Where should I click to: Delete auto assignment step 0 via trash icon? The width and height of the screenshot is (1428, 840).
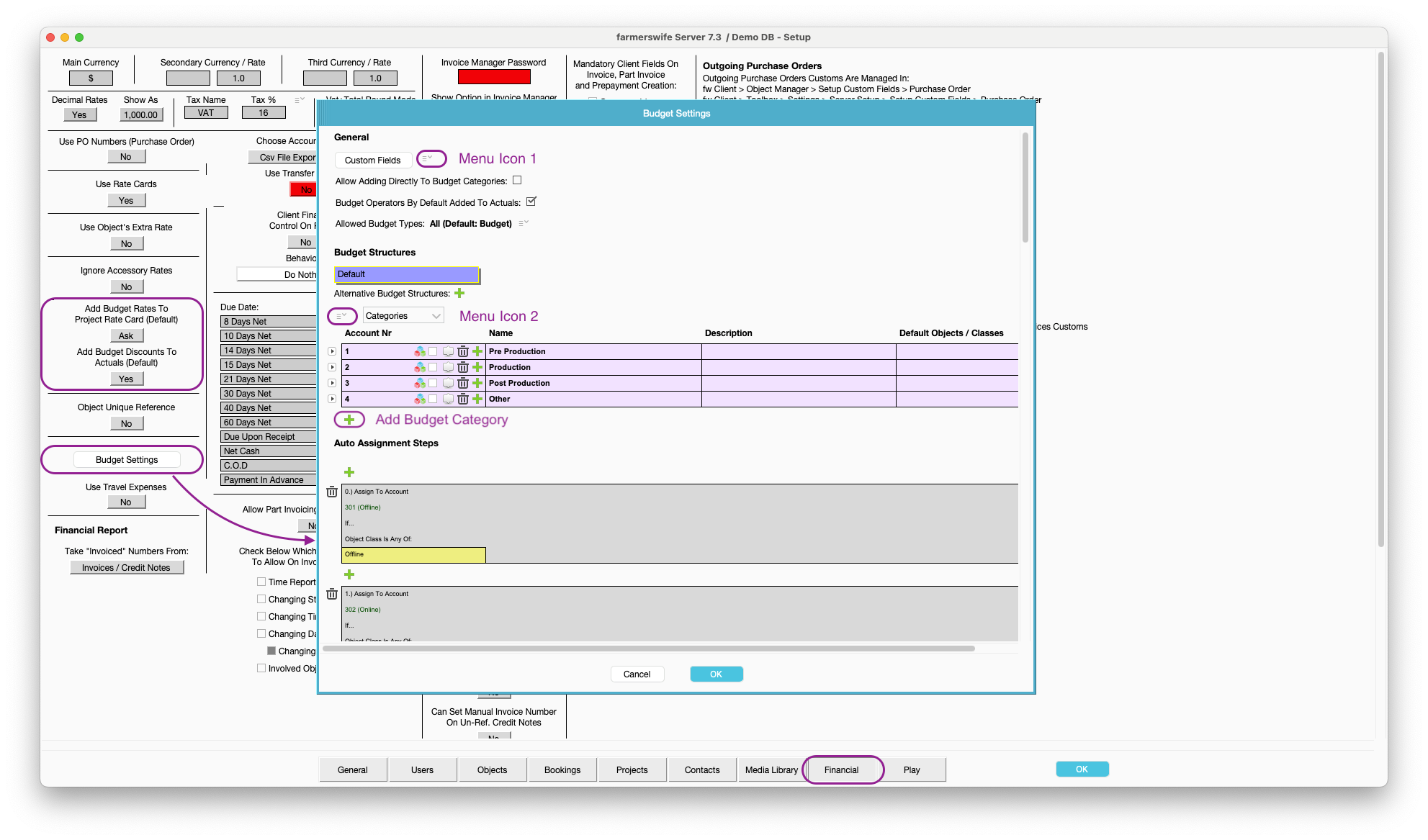point(332,492)
